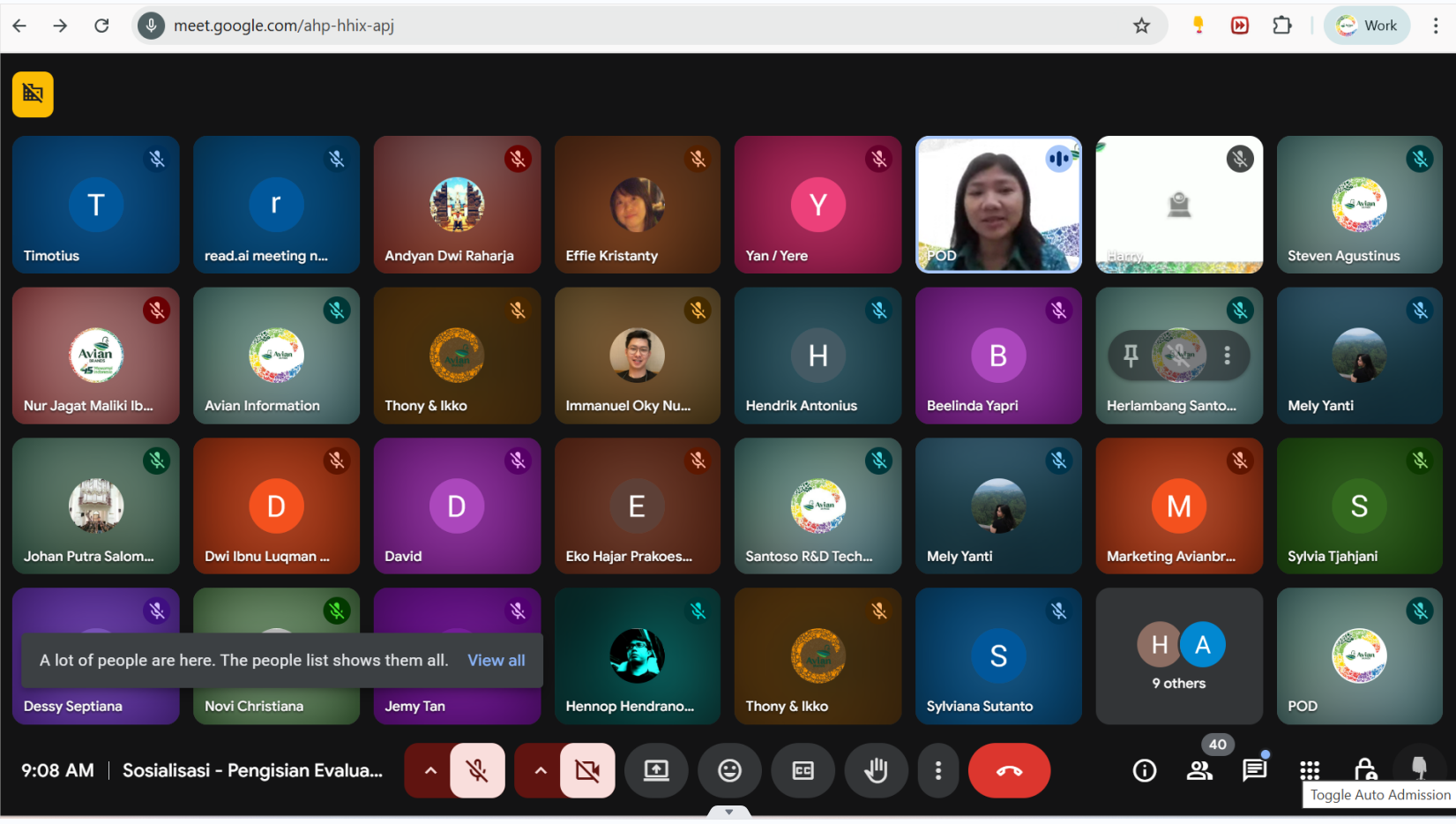Expand video settings arrow beside camera

tap(541, 770)
